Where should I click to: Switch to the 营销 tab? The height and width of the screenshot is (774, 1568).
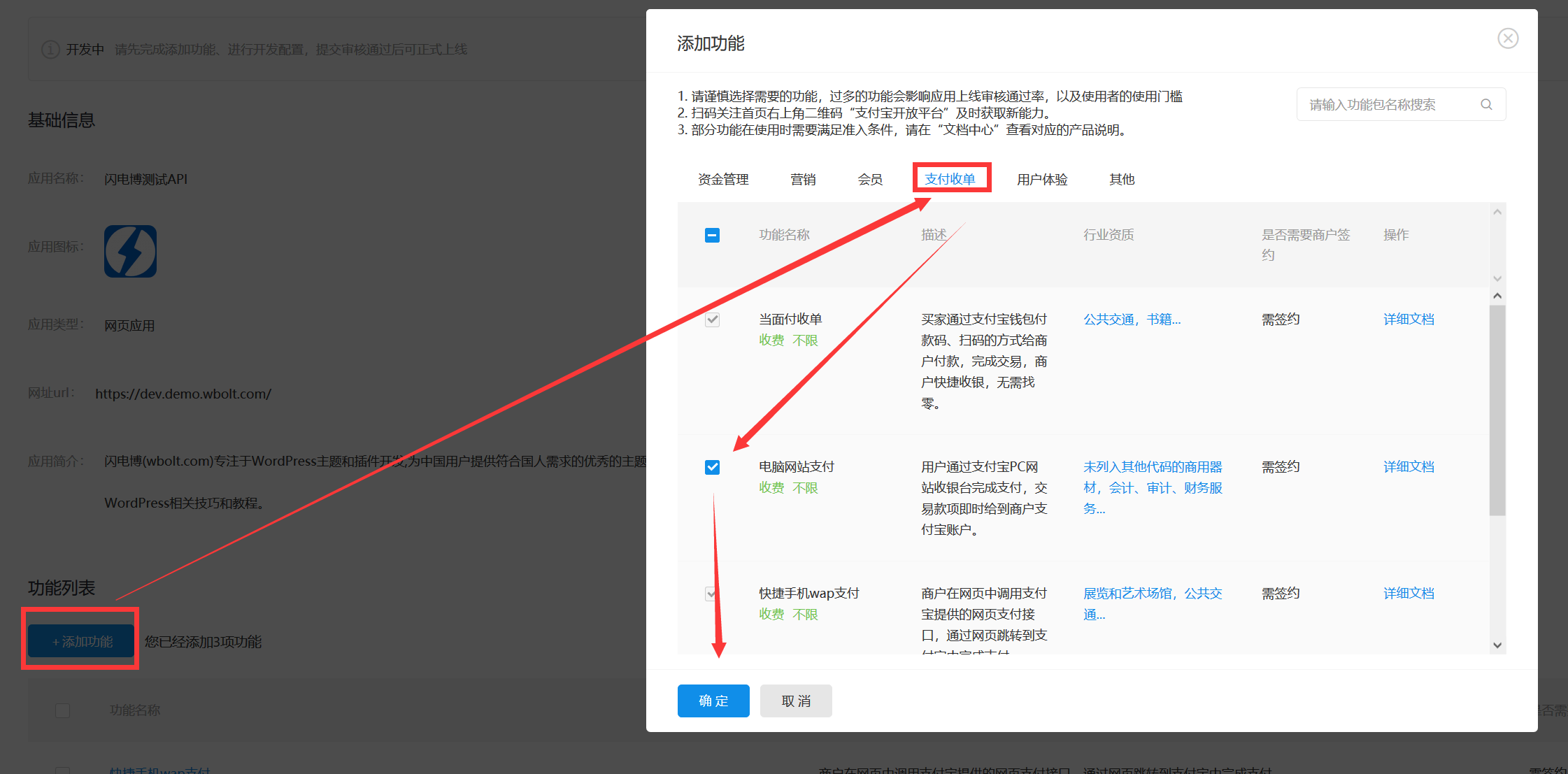[803, 179]
